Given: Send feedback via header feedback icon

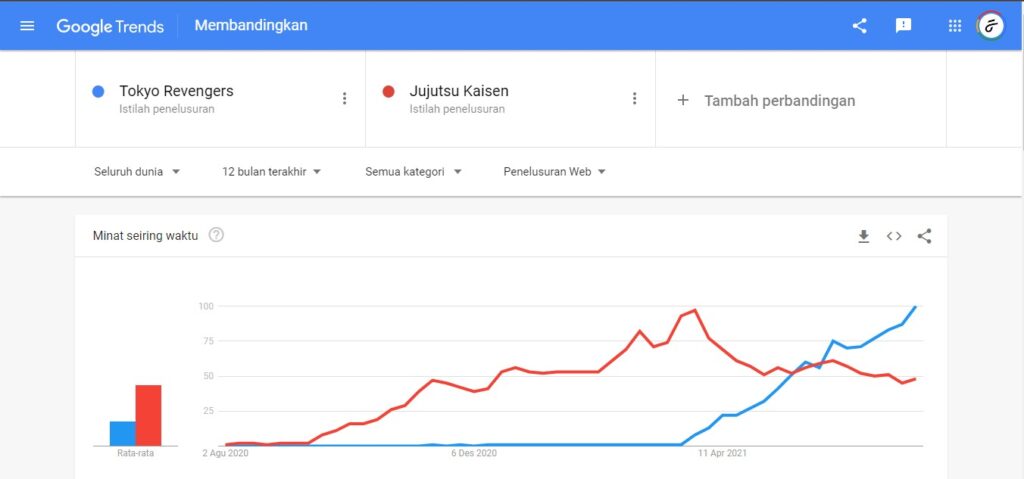Looking at the screenshot, I should click(x=903, y=26).
